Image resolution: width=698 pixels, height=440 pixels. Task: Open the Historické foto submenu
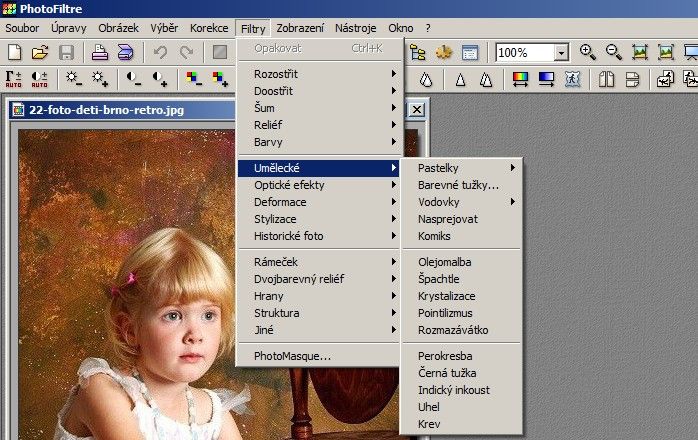click(x=319, y=236)
